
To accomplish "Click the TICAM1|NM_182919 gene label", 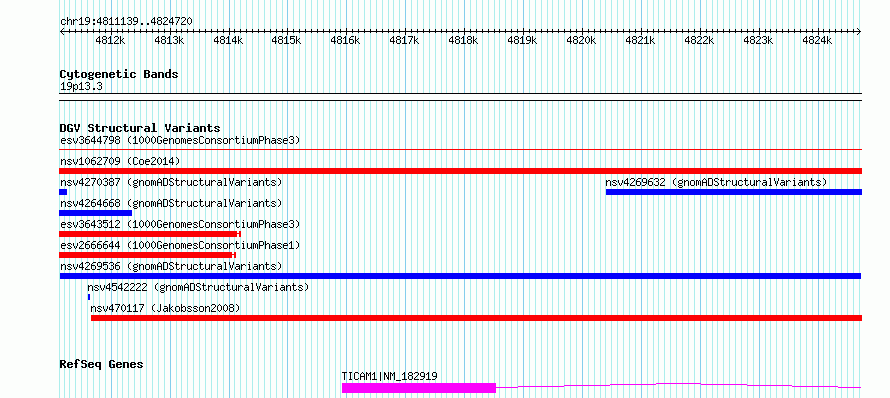I will (x=389, y=376).
